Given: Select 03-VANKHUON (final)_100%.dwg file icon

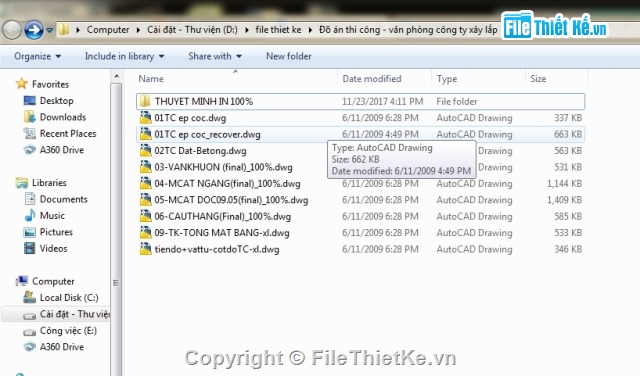Looking at the screenshot, I should (x=145, y=167).
